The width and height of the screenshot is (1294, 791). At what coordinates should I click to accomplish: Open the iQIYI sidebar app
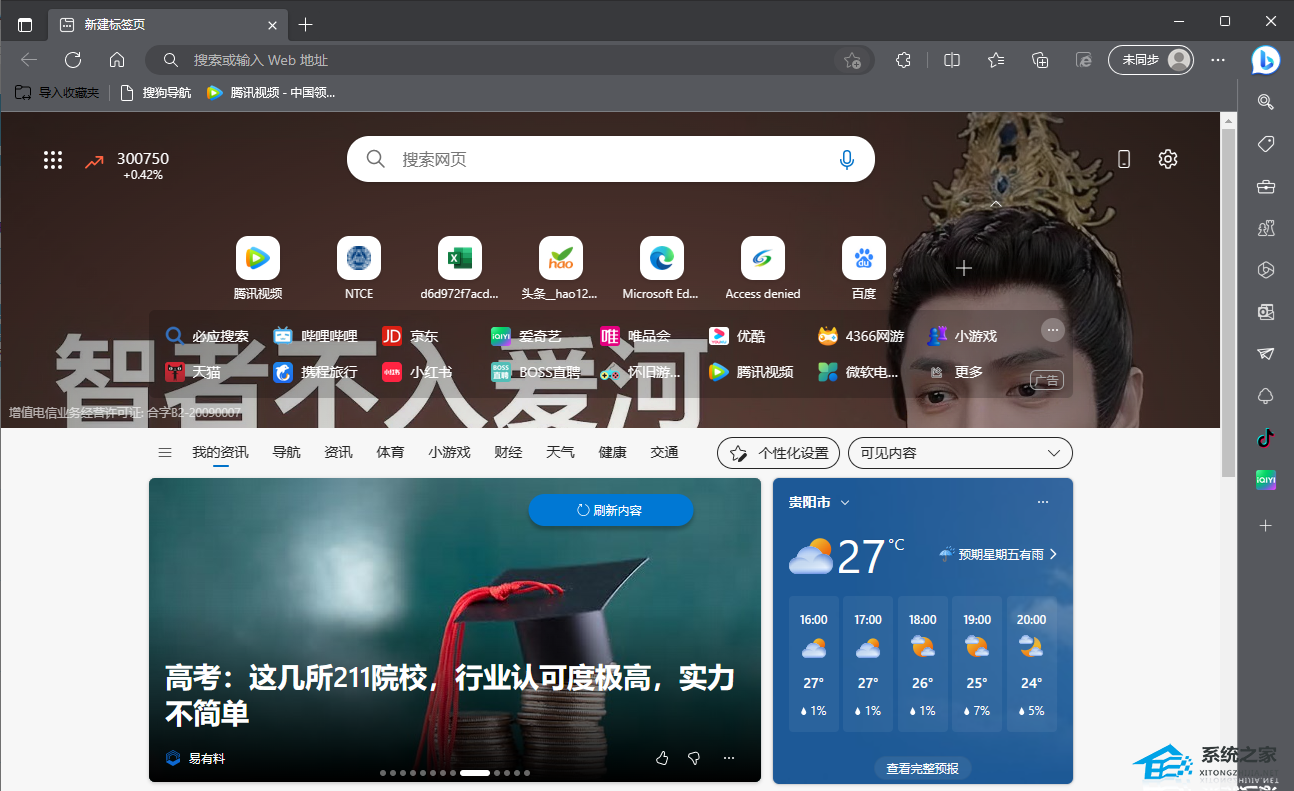(1265, 480)
